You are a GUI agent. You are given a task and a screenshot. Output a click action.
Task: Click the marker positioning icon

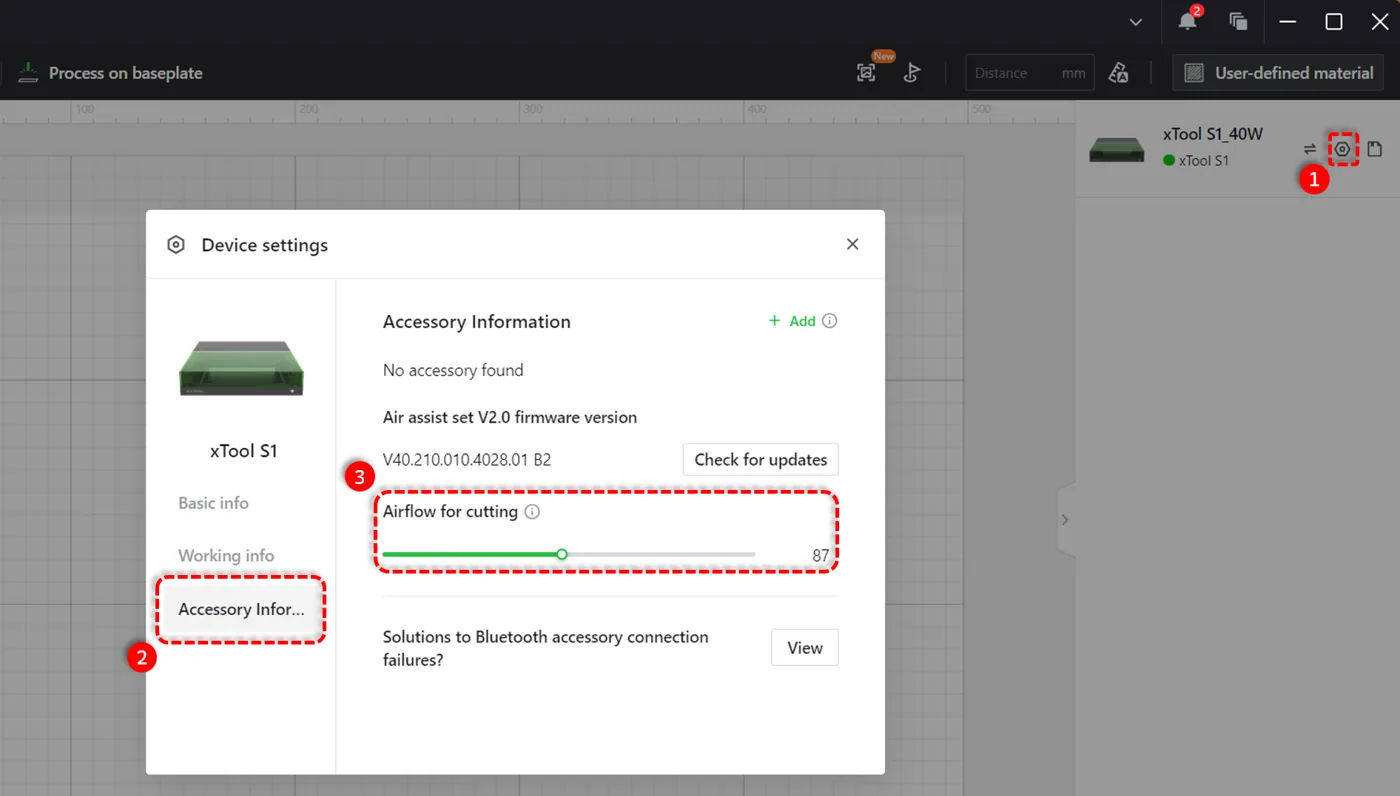911,73
